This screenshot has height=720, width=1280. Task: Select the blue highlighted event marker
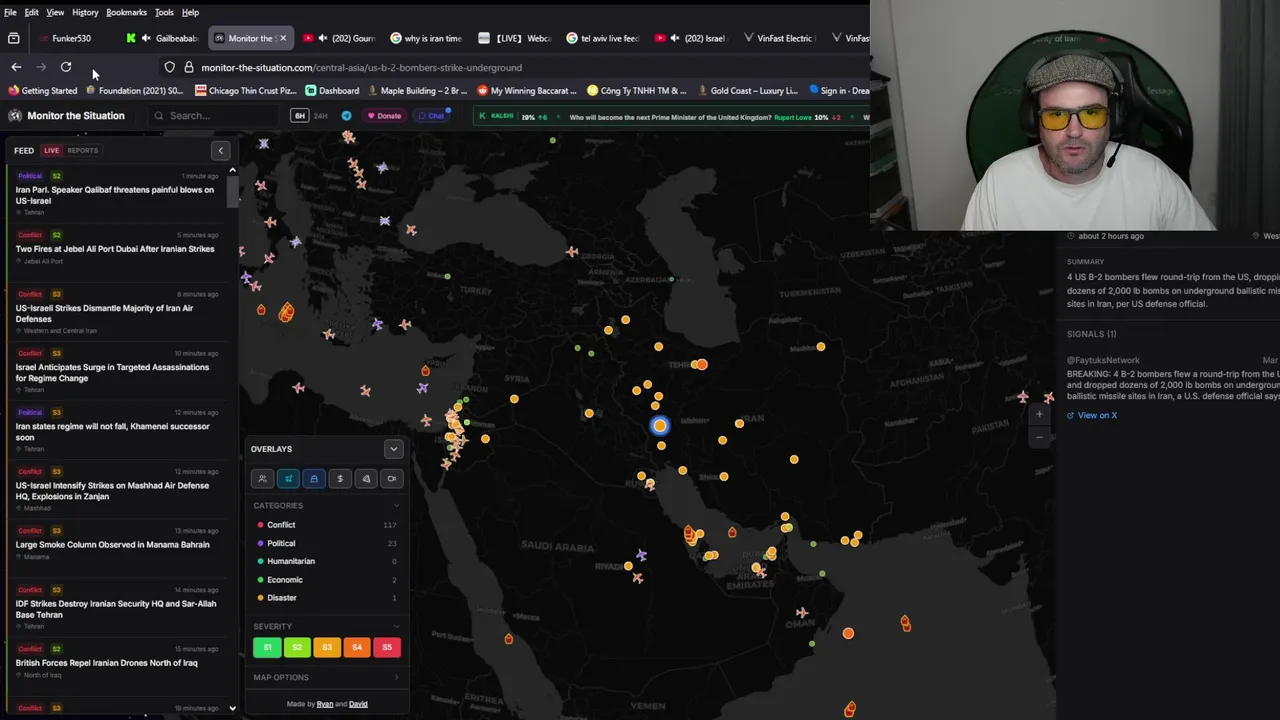pos(659,426)
